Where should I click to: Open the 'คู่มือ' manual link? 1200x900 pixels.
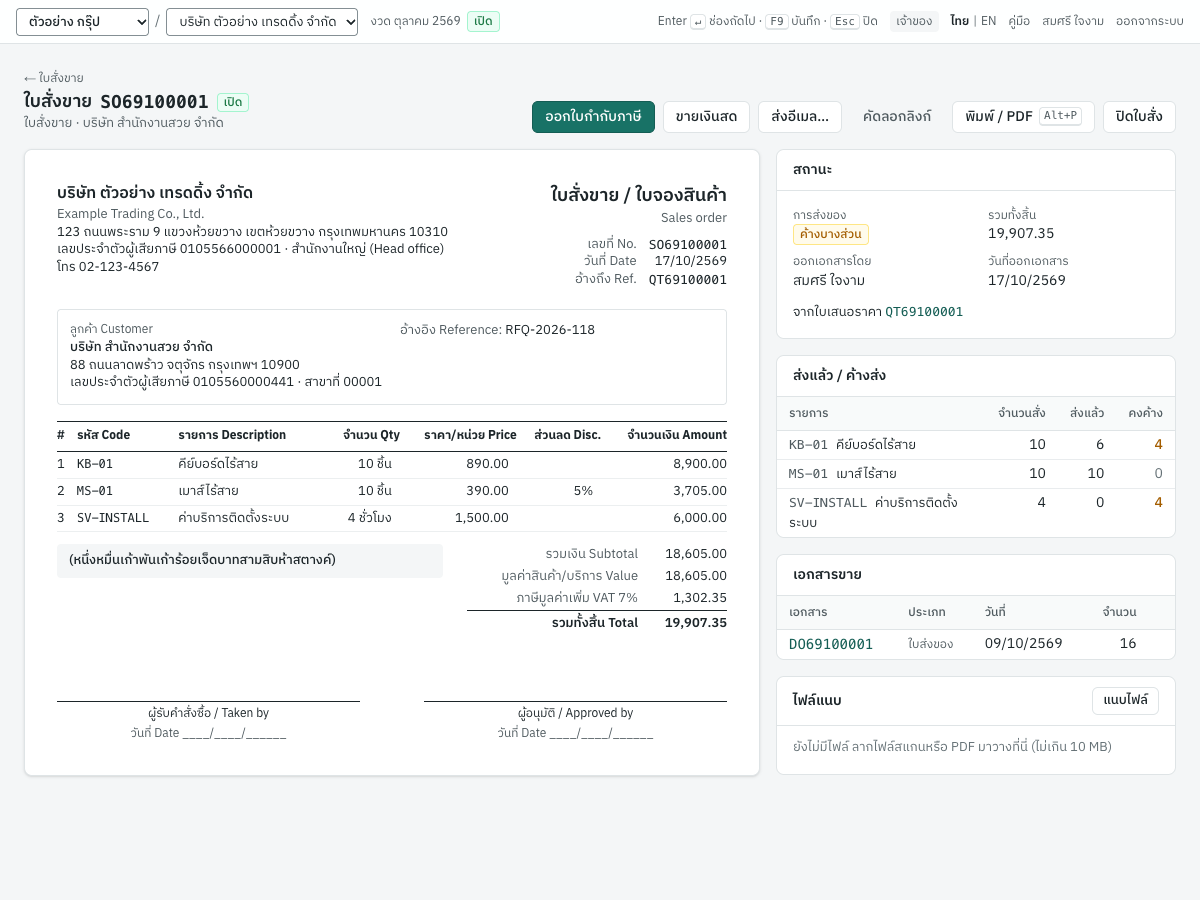pos(1019,21)
